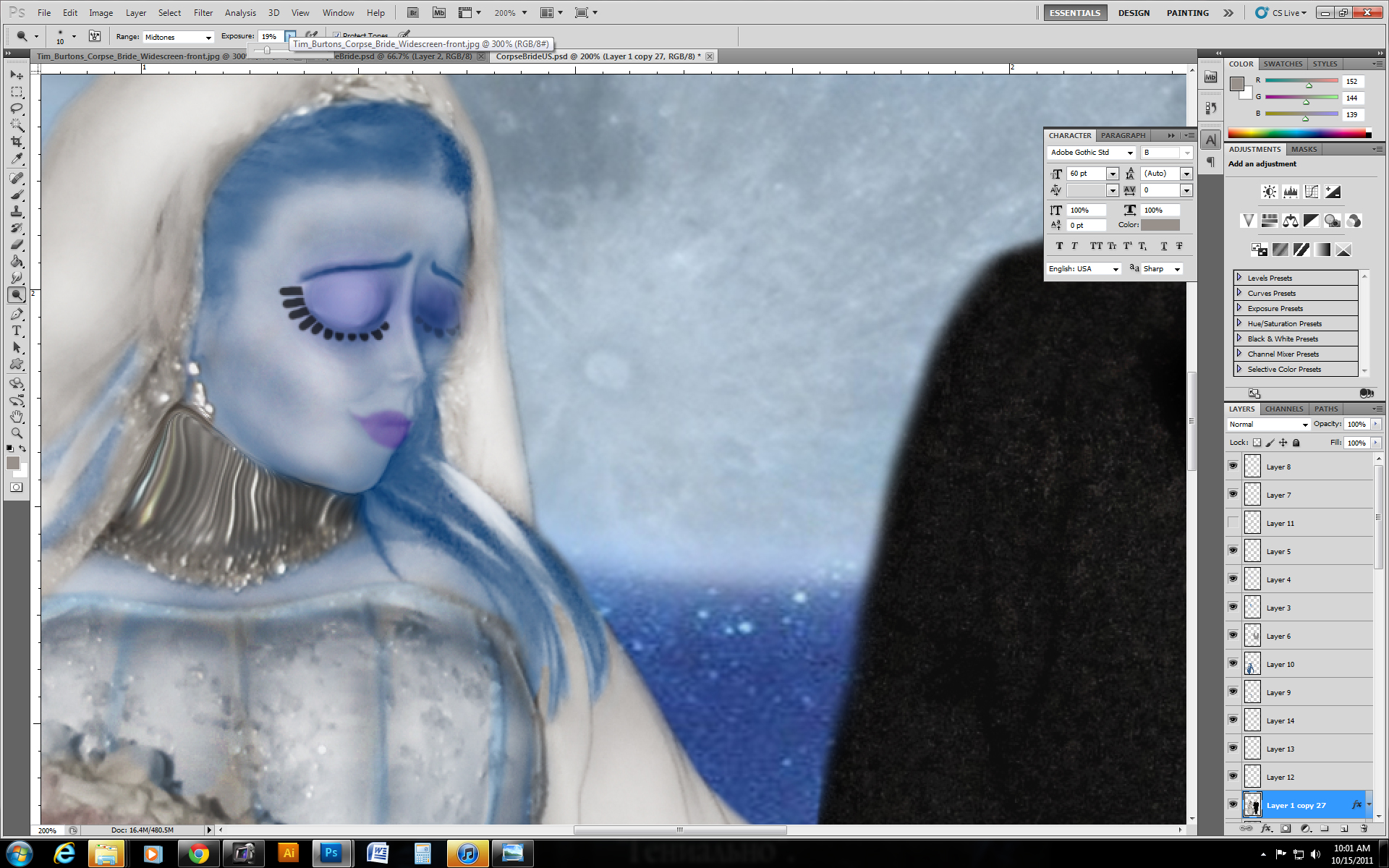Open the leading (Auto) dropdown

1186,174
